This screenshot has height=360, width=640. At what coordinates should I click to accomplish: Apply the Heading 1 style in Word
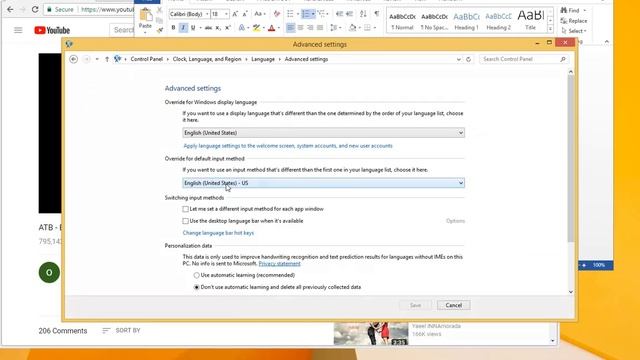tap(467, 20)
